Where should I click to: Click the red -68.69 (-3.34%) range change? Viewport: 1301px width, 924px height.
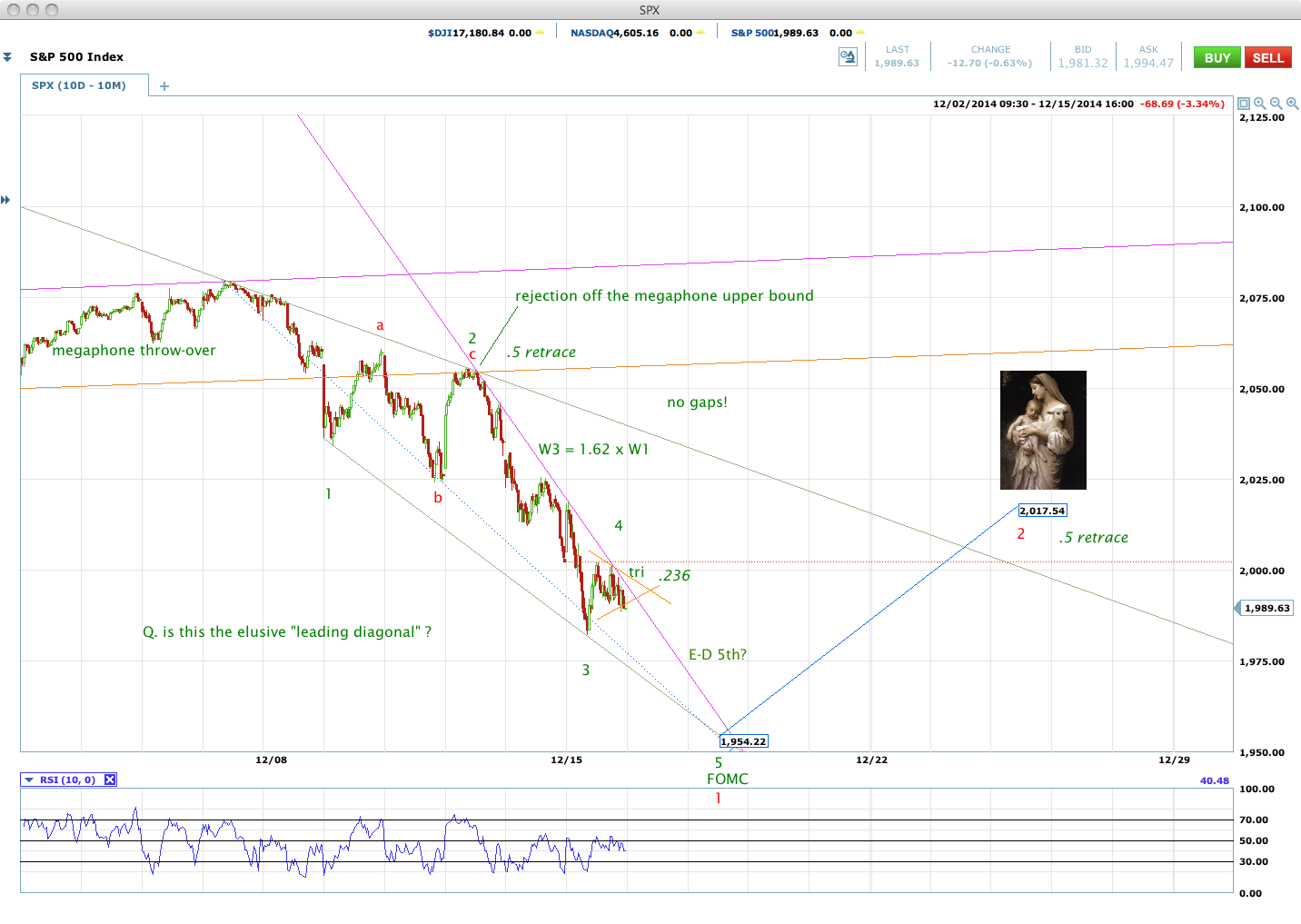click(1183, 104)
